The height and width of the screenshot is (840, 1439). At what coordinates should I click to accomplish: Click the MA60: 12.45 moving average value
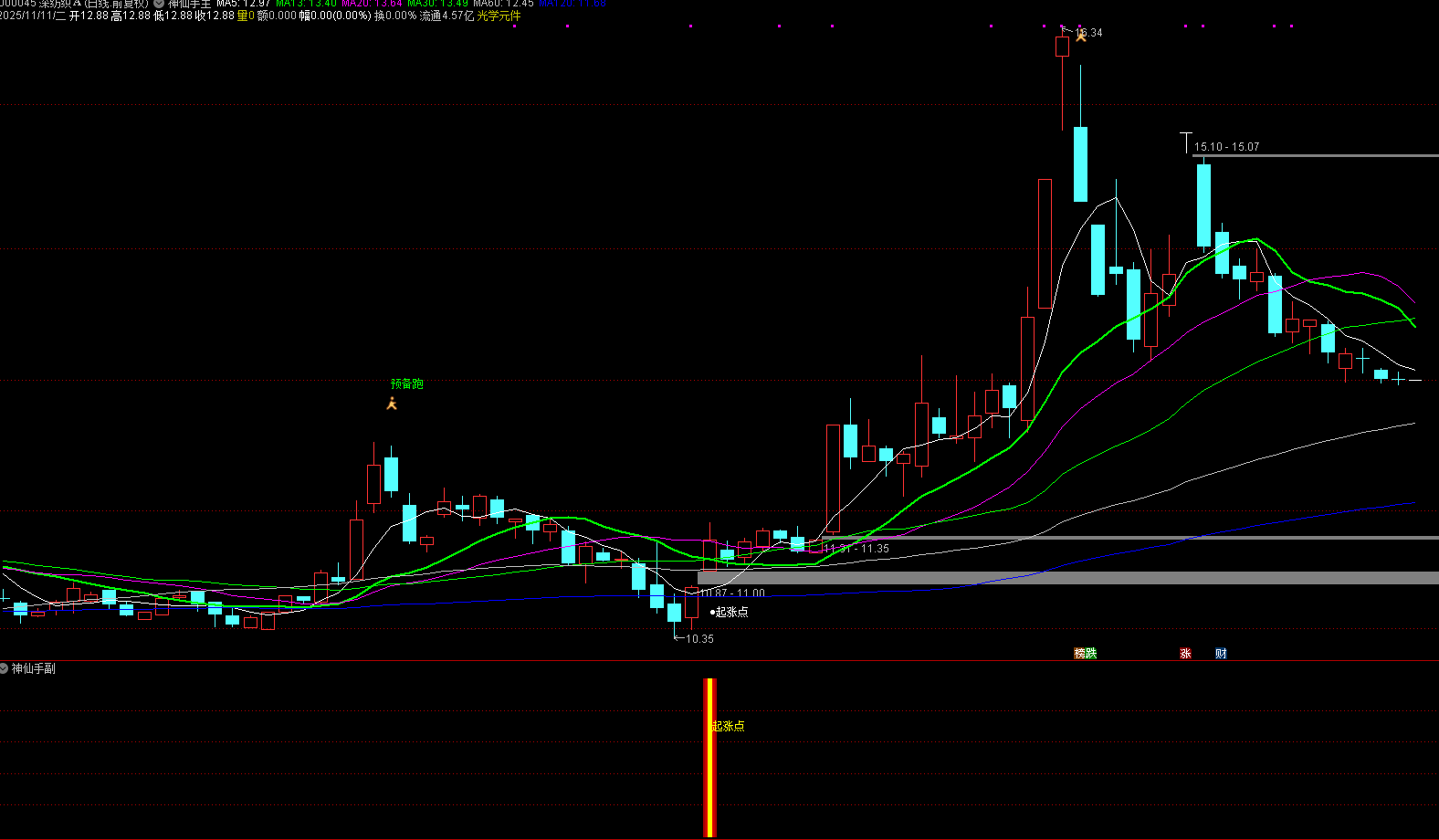coord(503,4)
